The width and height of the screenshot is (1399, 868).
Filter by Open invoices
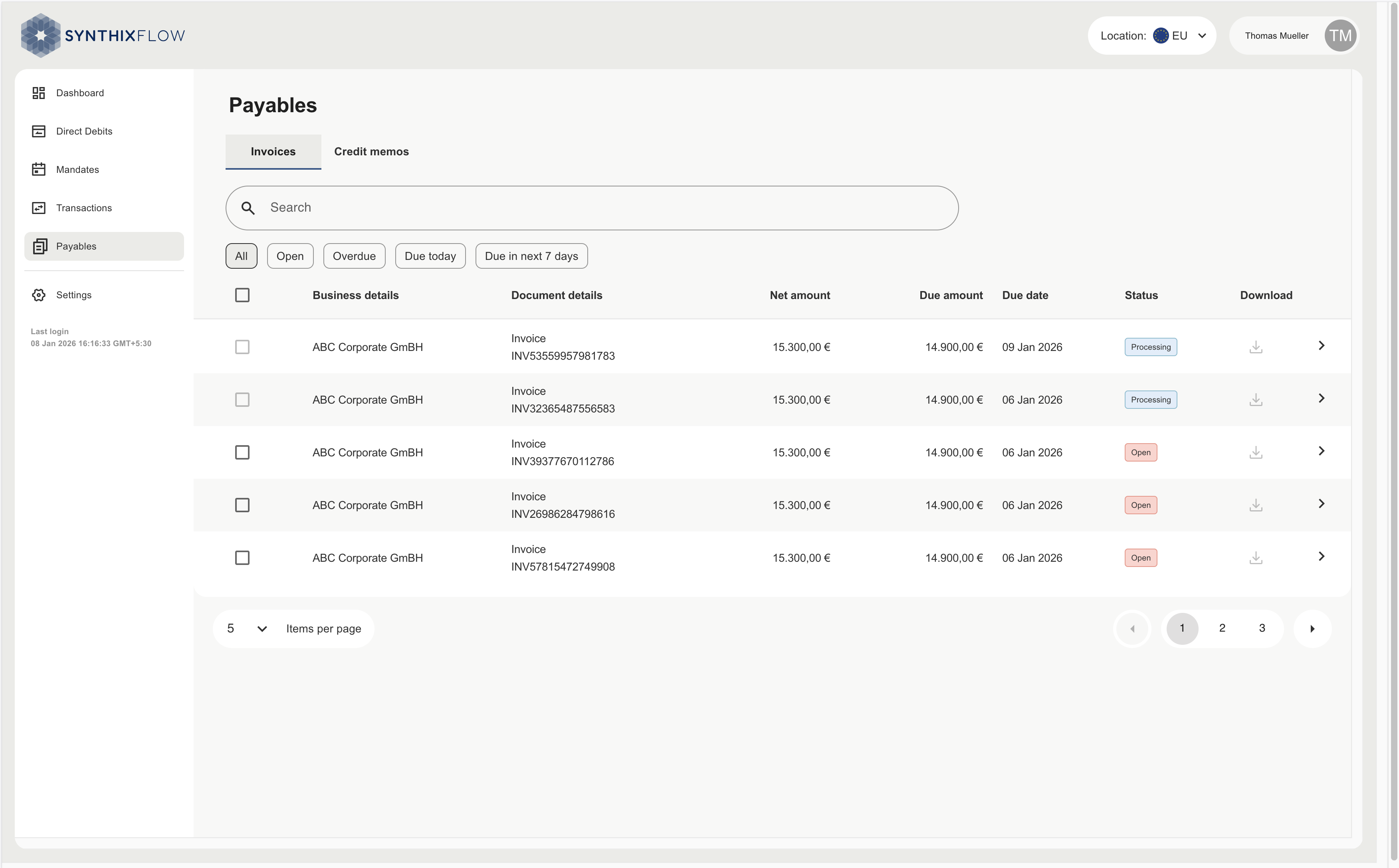tap(290, 256)
